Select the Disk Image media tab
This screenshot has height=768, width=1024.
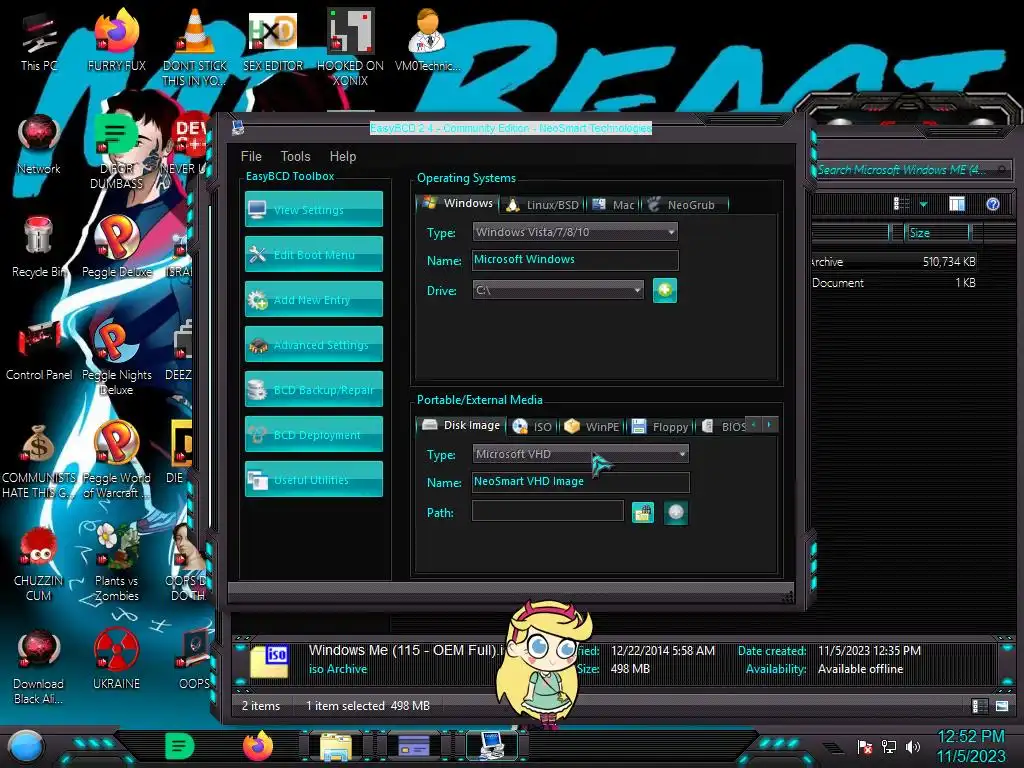[461, 425]
